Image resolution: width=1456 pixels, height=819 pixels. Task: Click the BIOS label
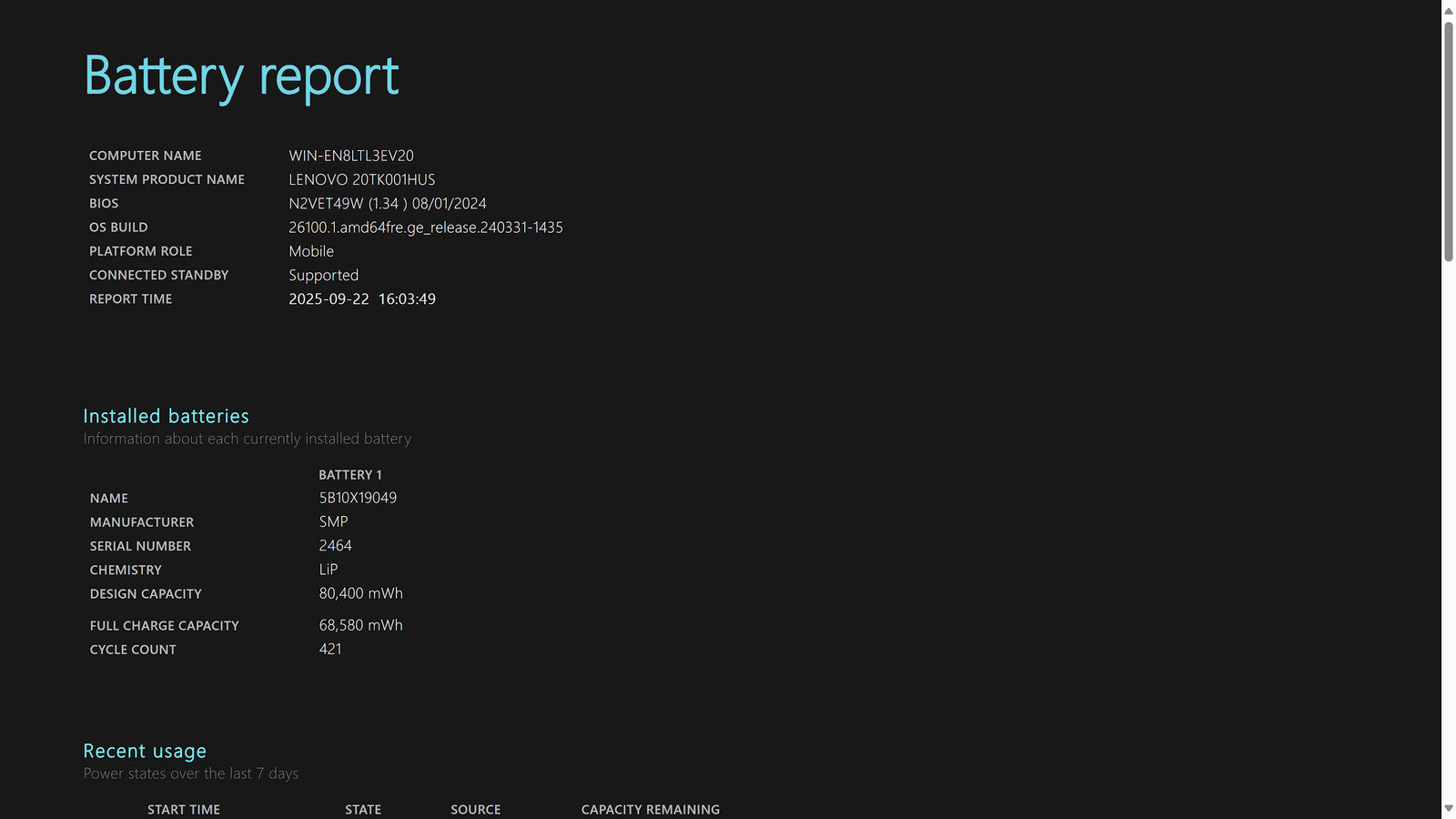point(104,204)
